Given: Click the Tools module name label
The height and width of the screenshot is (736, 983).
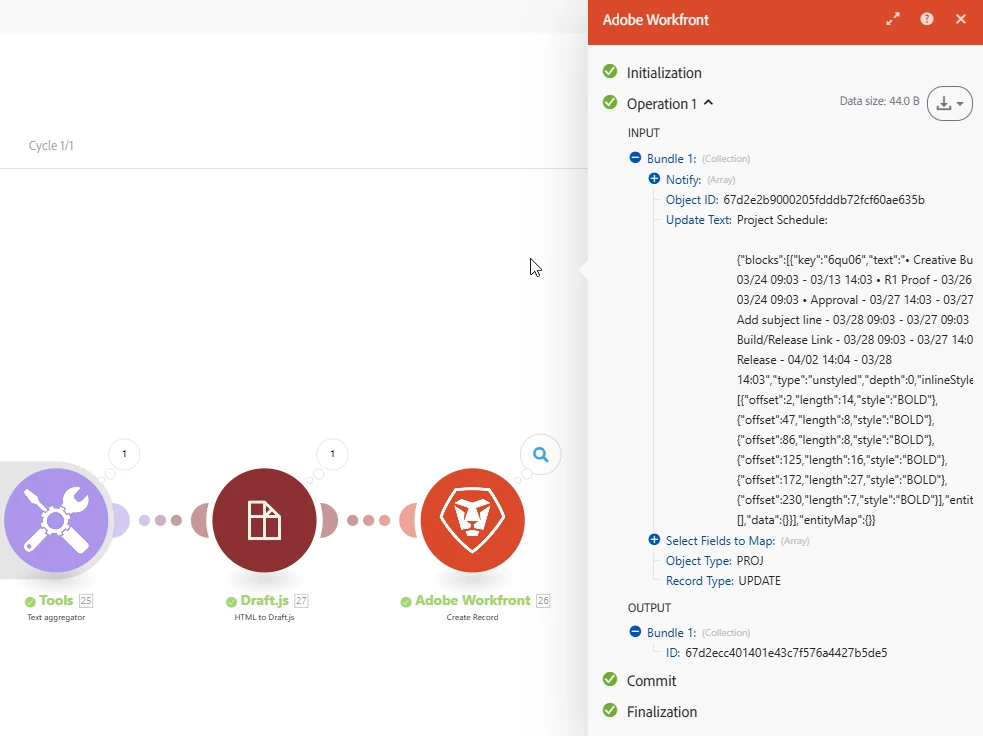Looking at the screenshot, I should (x=56, y=601).
